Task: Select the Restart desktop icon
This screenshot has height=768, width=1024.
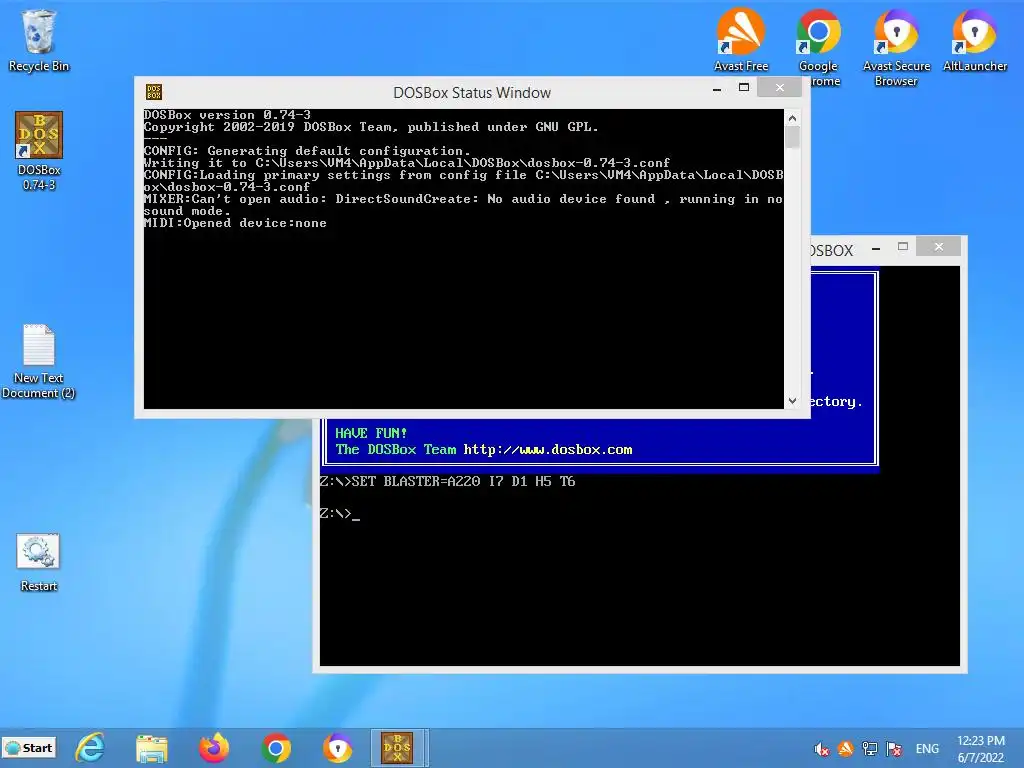Action: point(39,563)
